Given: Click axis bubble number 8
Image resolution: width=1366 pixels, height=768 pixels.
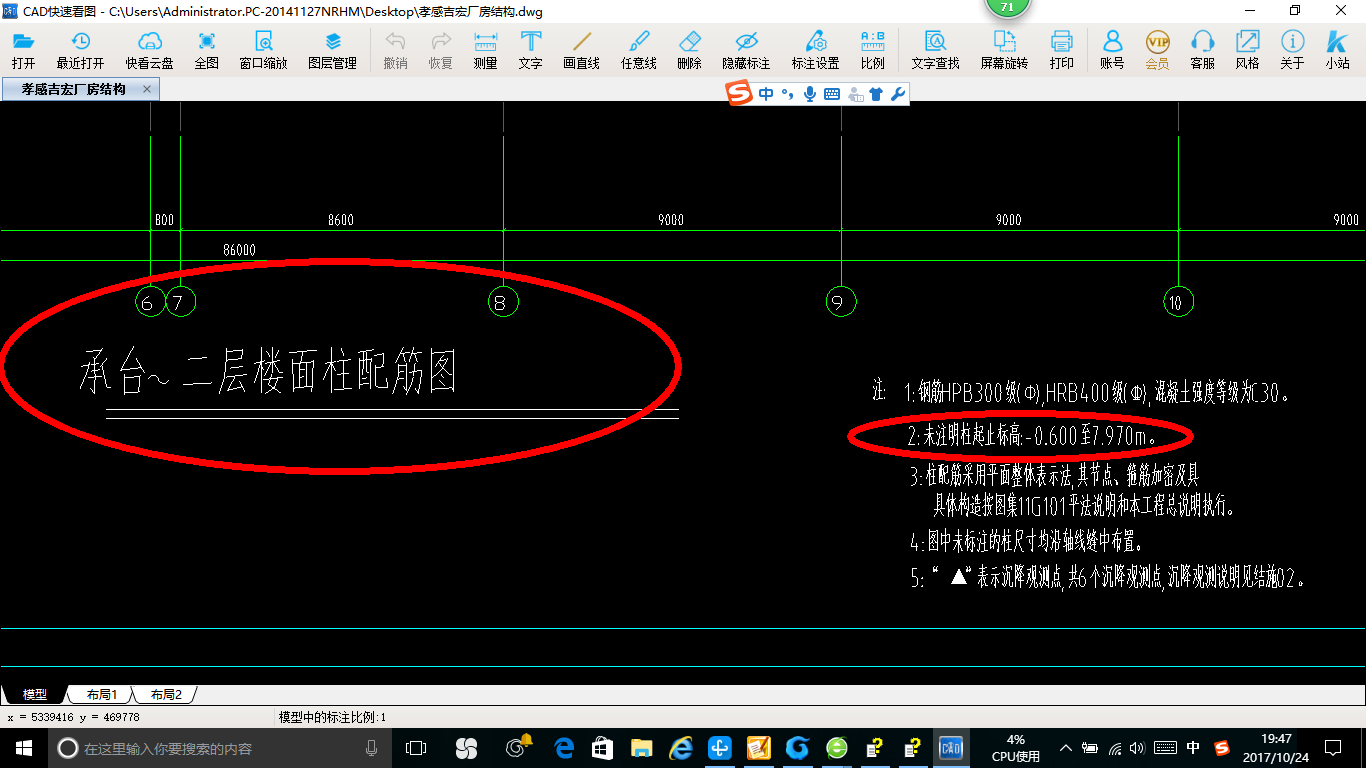Looking at the screenshot, I should 502,302.
